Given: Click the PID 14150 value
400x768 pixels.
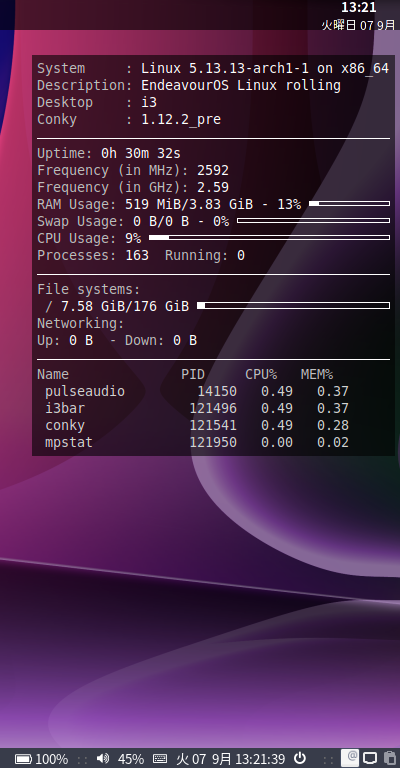Looking at the screenshot, I should pyautogui.click(x=217, y=391).
